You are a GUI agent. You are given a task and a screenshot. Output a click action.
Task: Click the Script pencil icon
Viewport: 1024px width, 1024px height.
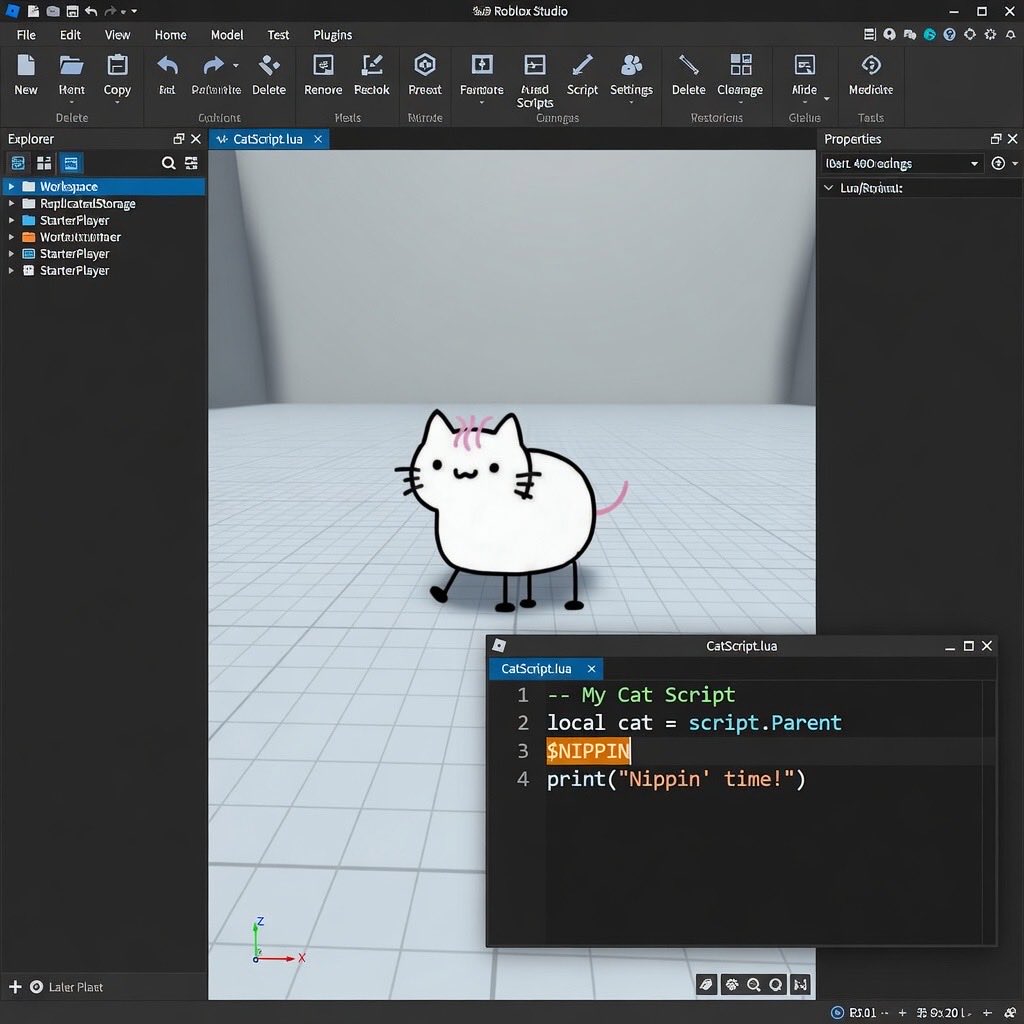coord(582,65)
